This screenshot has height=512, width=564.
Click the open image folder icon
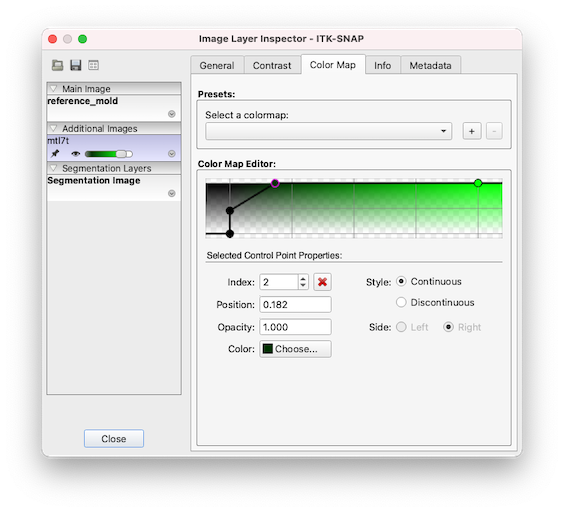[x=58, y=65]
